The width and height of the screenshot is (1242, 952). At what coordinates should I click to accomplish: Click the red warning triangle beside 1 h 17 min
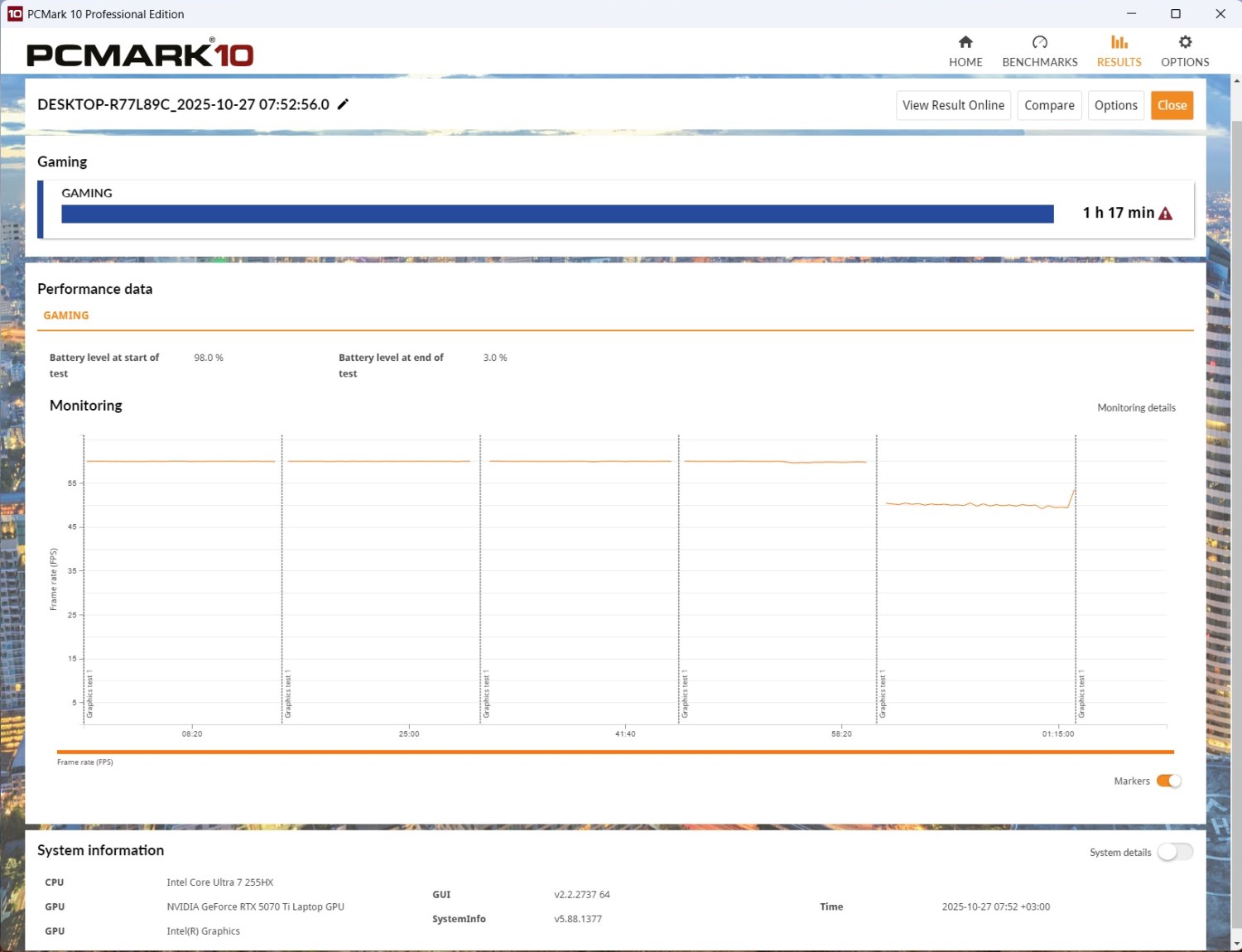coord(1165,214)
